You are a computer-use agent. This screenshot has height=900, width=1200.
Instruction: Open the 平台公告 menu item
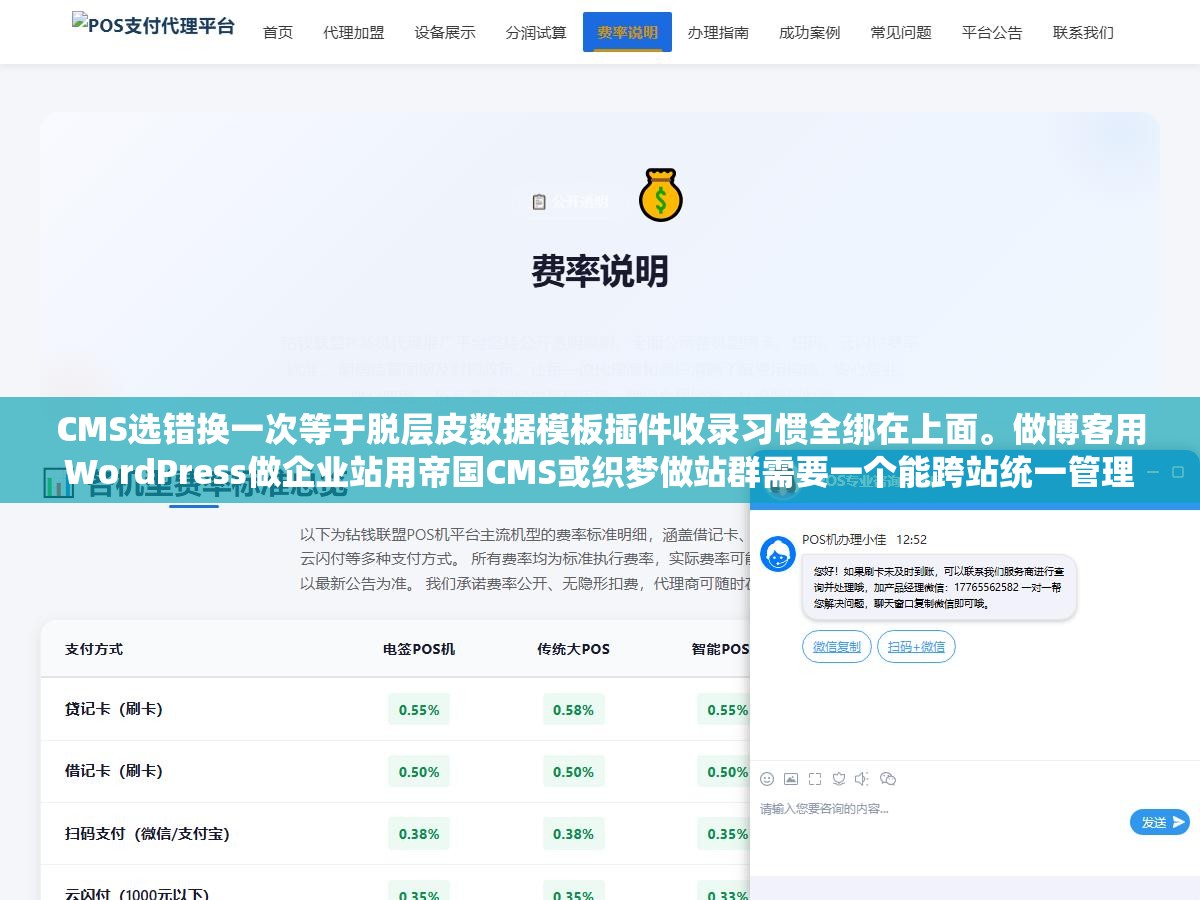[x=992, y=32]
